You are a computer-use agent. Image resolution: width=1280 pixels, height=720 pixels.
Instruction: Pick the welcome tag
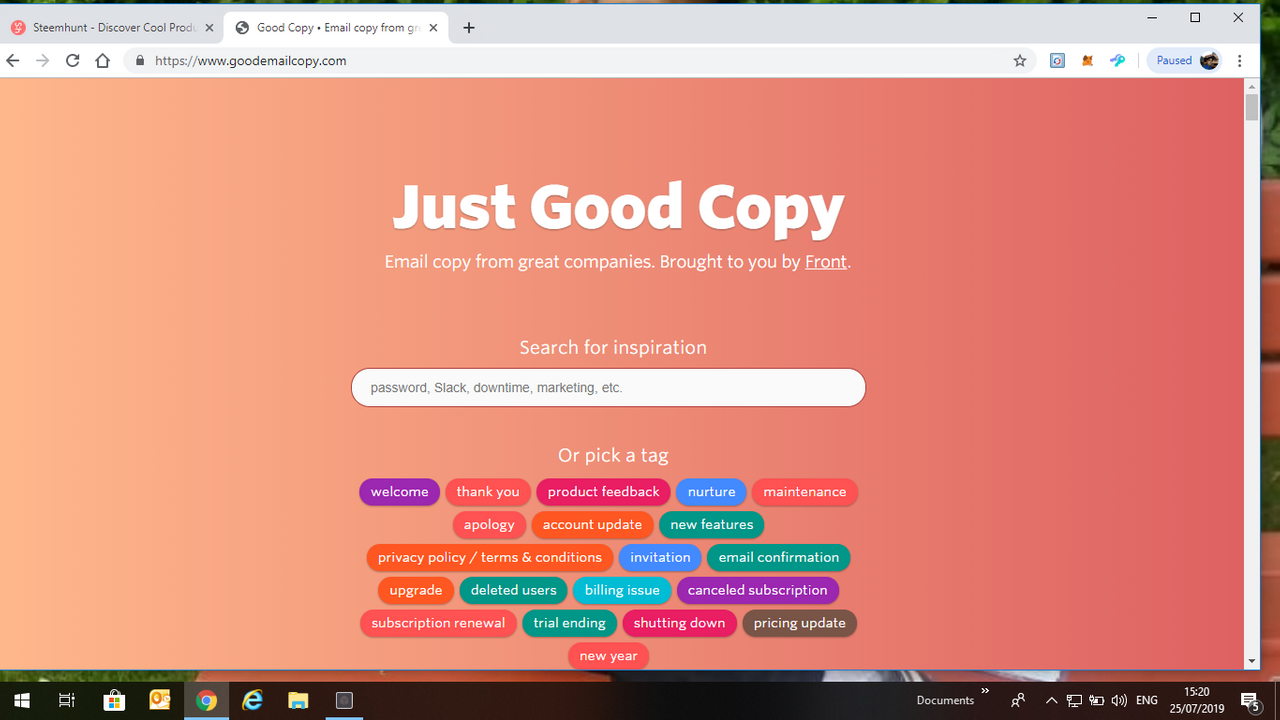pos(399,492)
